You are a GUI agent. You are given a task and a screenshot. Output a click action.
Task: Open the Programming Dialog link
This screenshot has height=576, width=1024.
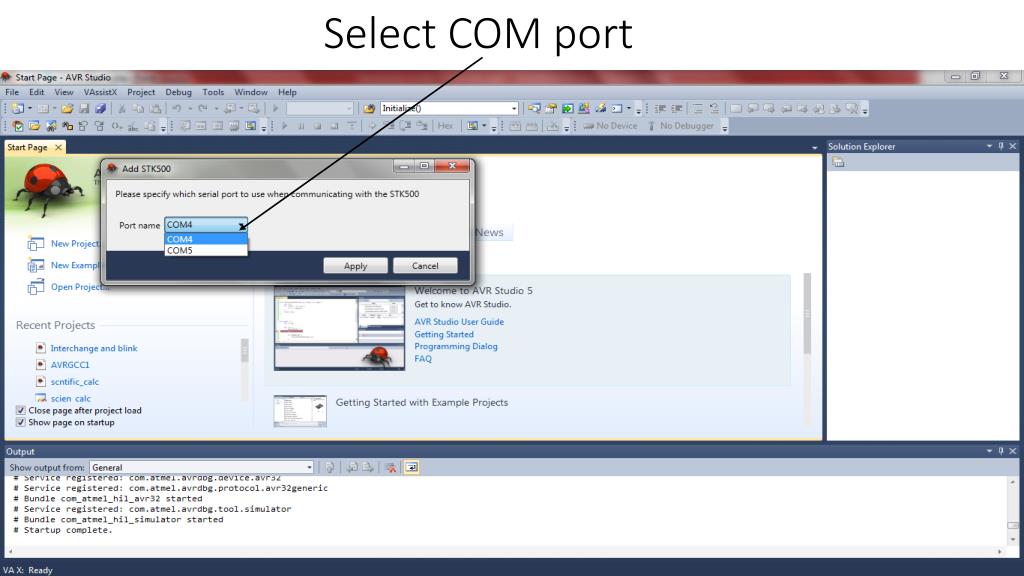point(456,347)
